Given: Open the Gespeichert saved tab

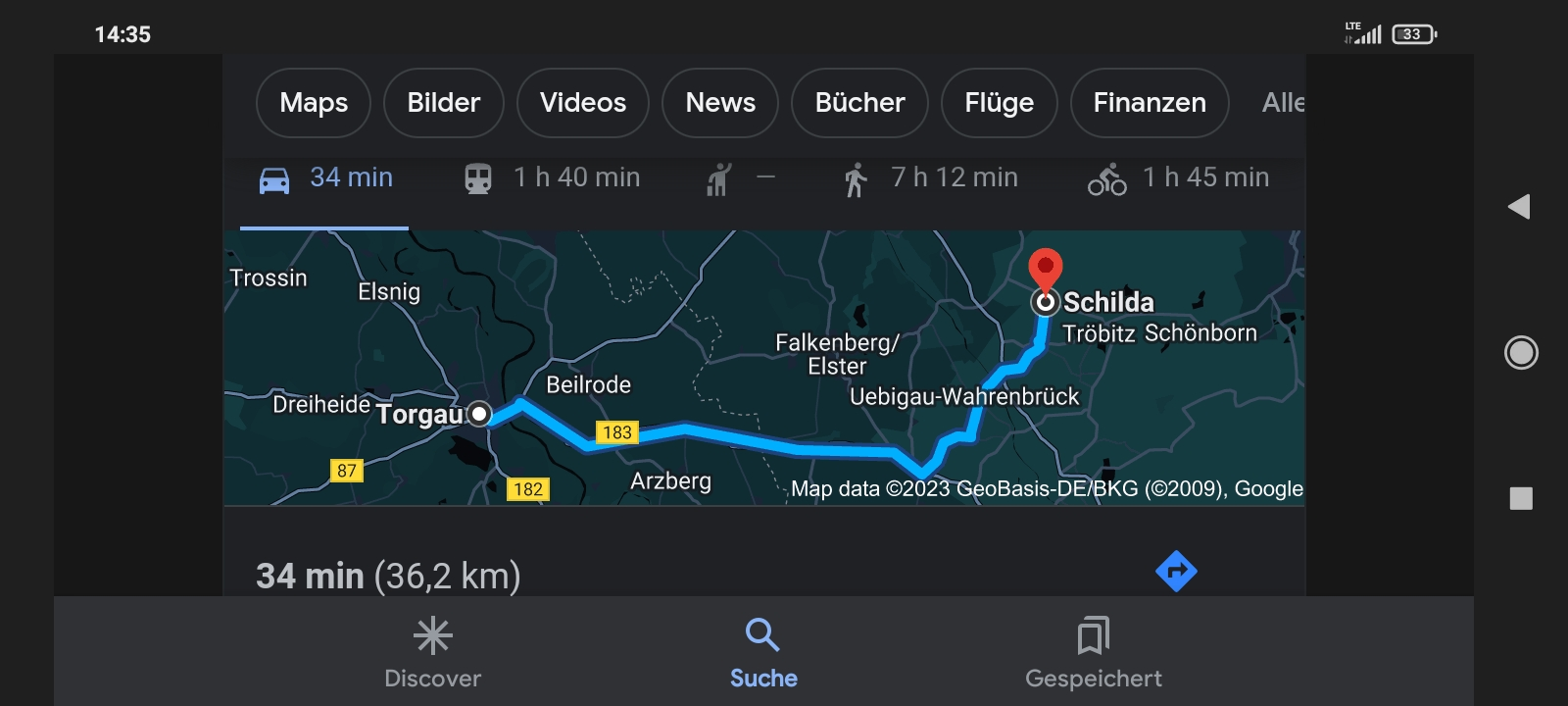Looking at the screenshot, I should pyautogui.click(x=1094, y=653).
